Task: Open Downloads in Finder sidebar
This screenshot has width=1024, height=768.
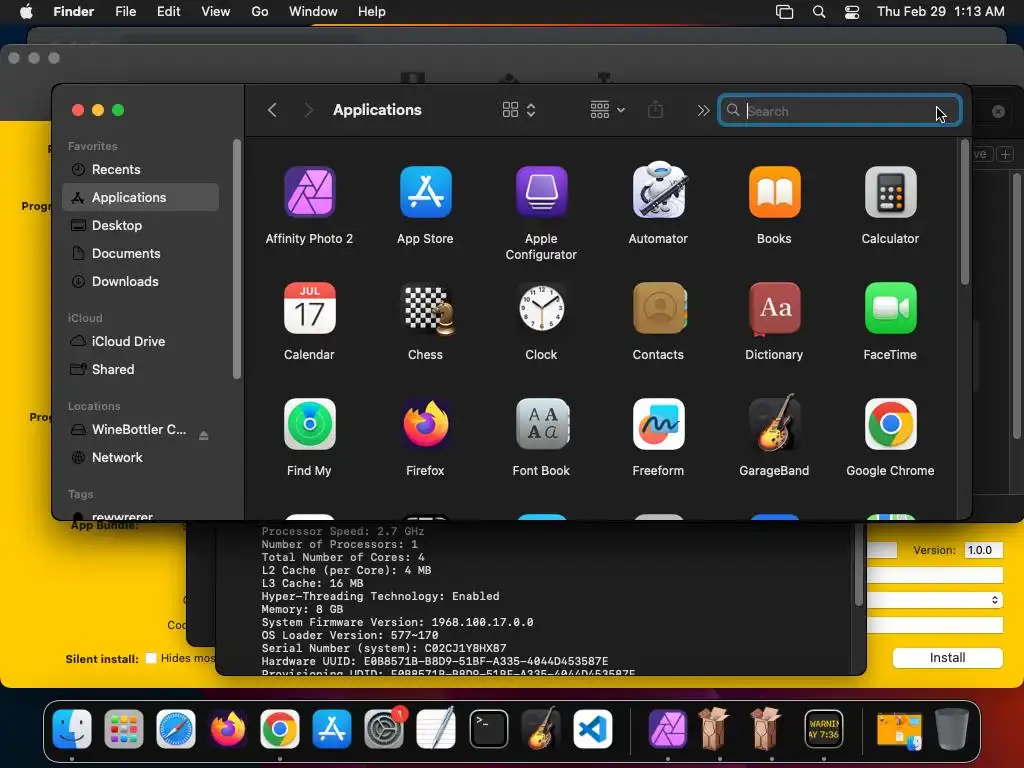Action: (140, 281)
